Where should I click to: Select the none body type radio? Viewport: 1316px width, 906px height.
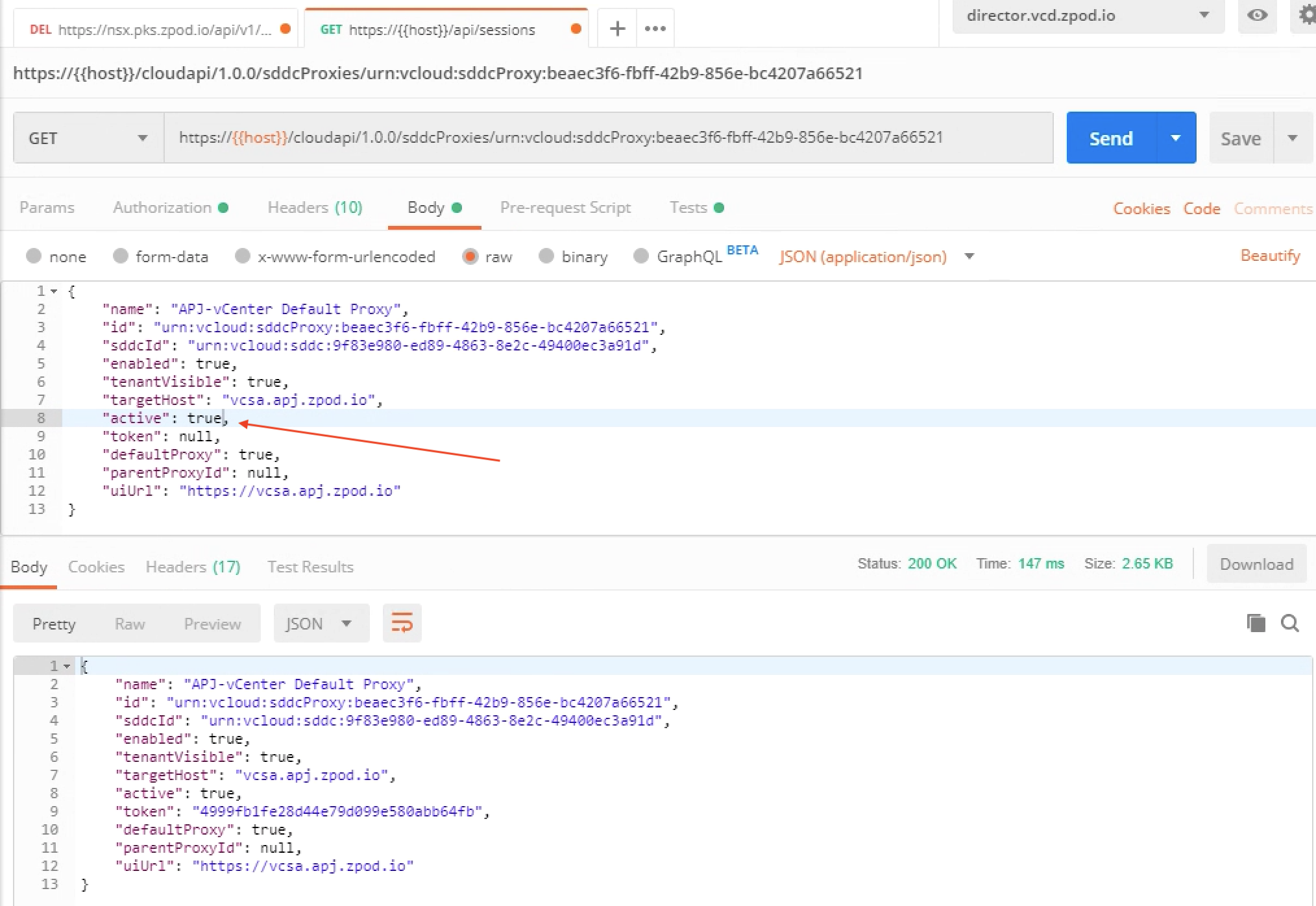coord(34,256)
